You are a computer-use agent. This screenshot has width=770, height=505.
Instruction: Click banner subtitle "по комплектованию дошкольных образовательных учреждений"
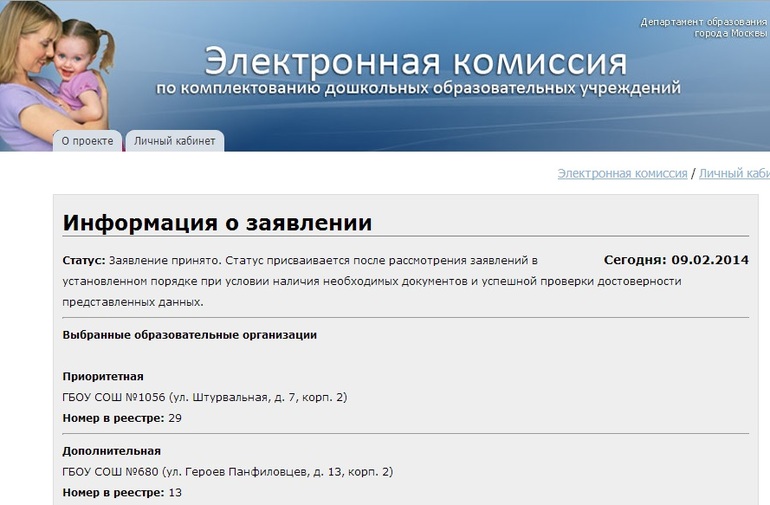[x=418, y=88]
